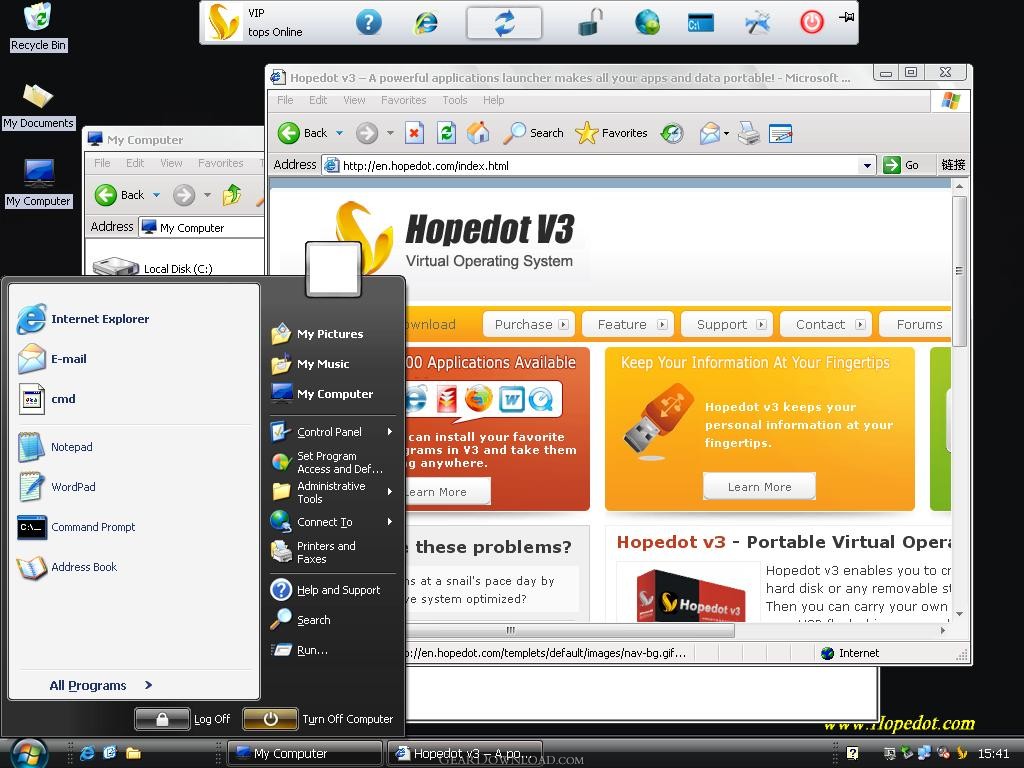This screenshot has height=768, width=1024.
Task: Open Help and Support
Action: (325, 590)
